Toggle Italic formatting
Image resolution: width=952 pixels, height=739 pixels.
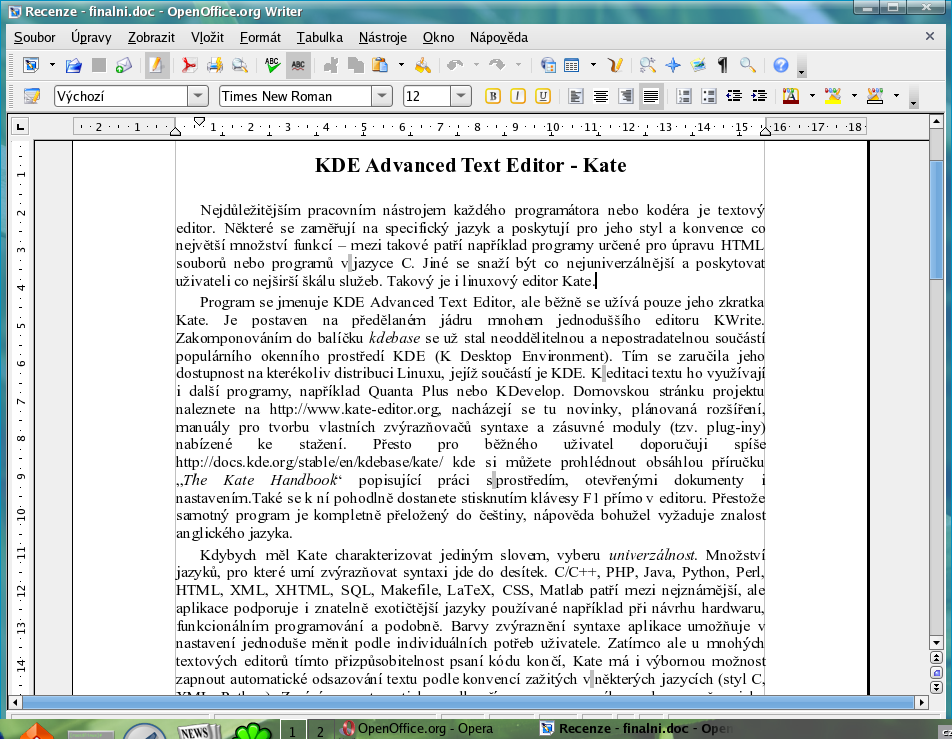point(518,96)
